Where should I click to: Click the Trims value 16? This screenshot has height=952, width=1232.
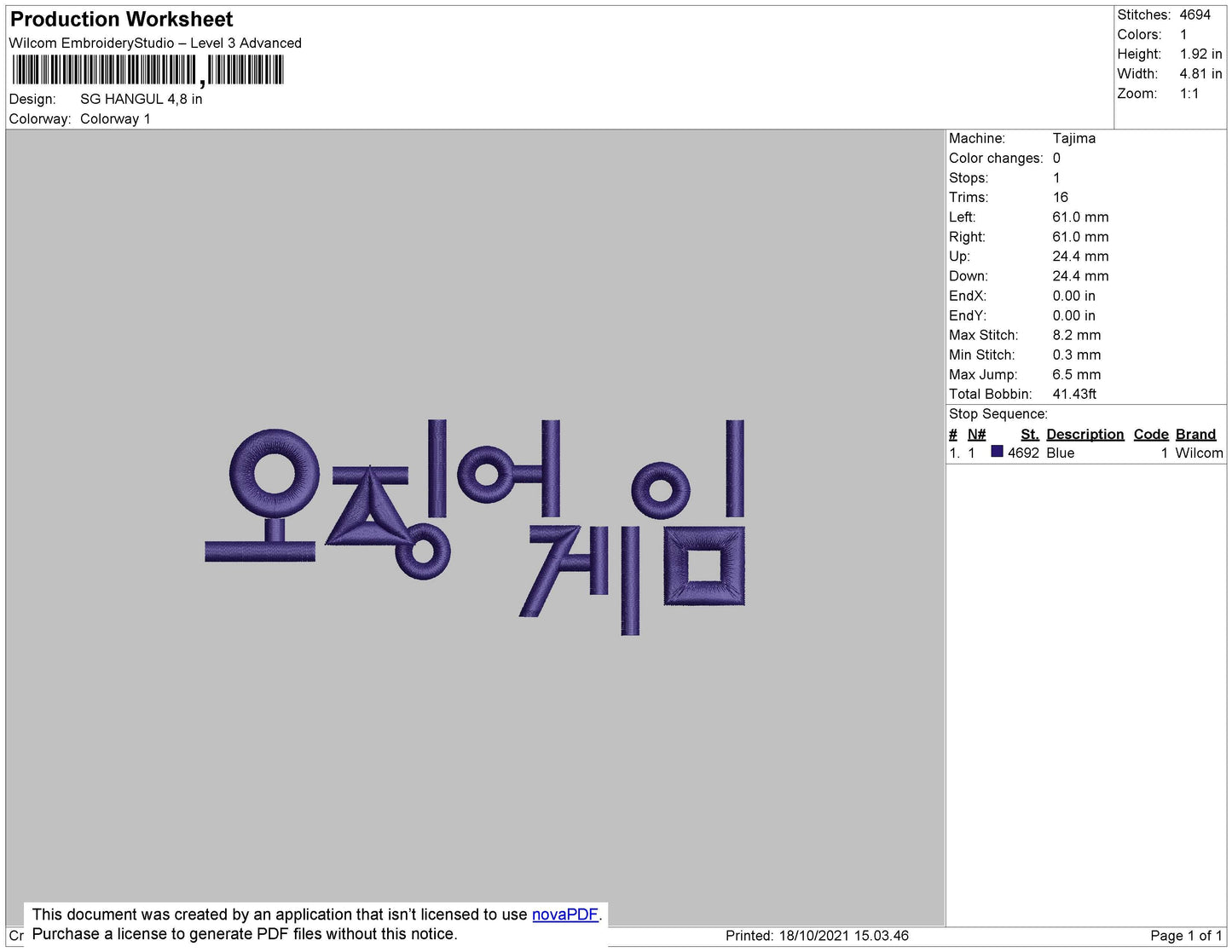1061,197
